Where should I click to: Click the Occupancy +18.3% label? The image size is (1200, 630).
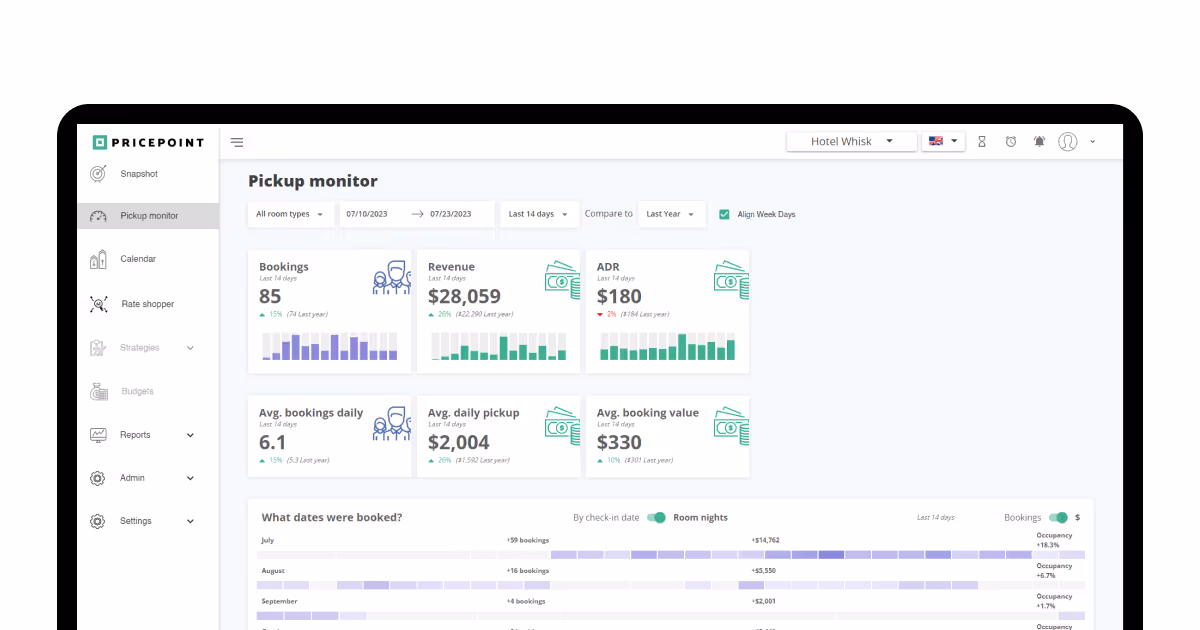(x=1054, y=540)
